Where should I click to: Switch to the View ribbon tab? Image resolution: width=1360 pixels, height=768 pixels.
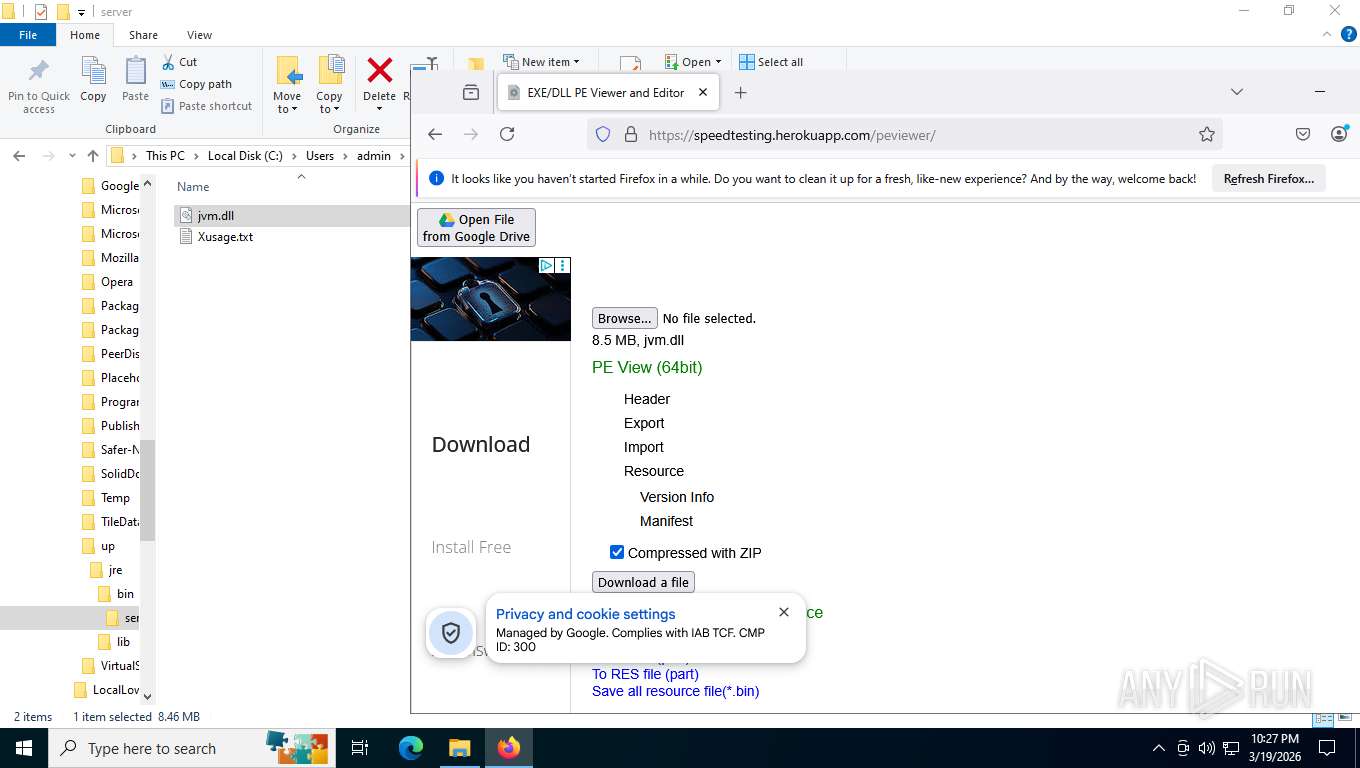pos(200,35)
